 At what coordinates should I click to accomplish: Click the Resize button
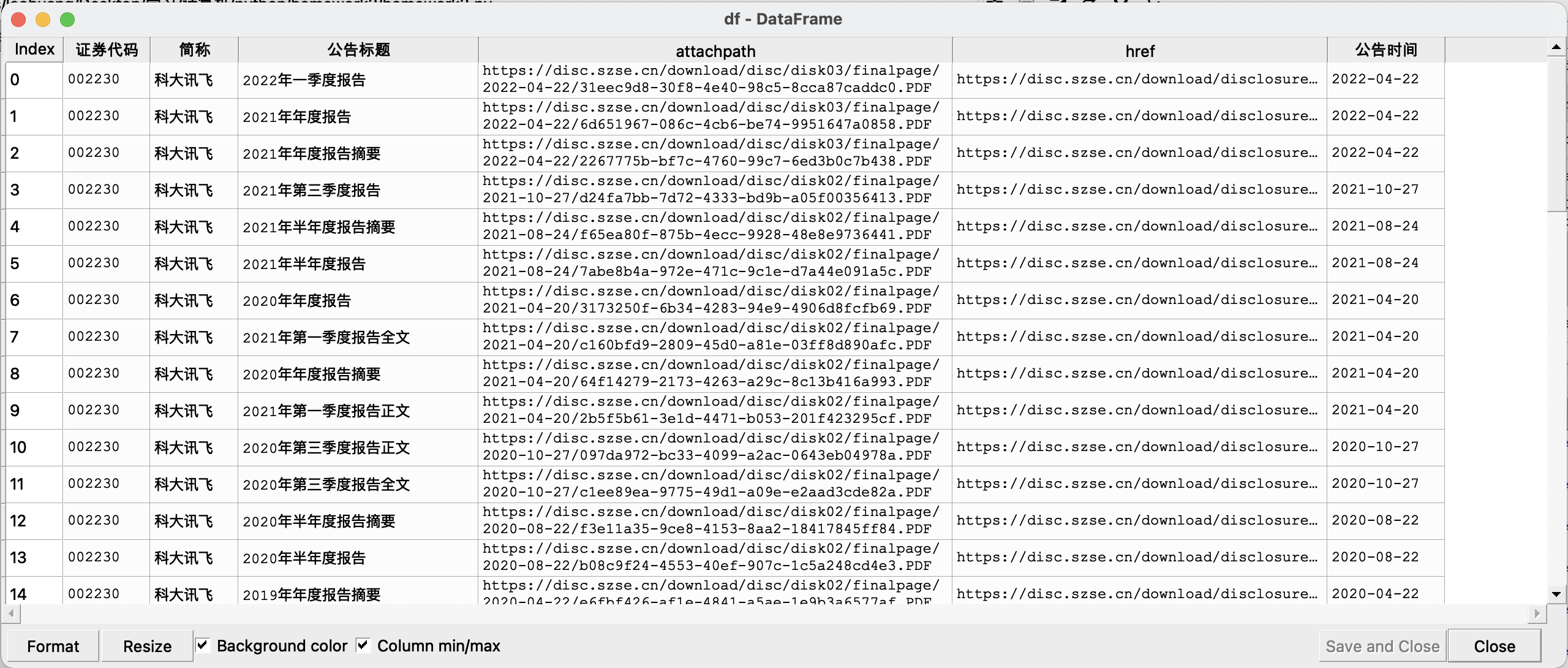(x=145, y=644)
